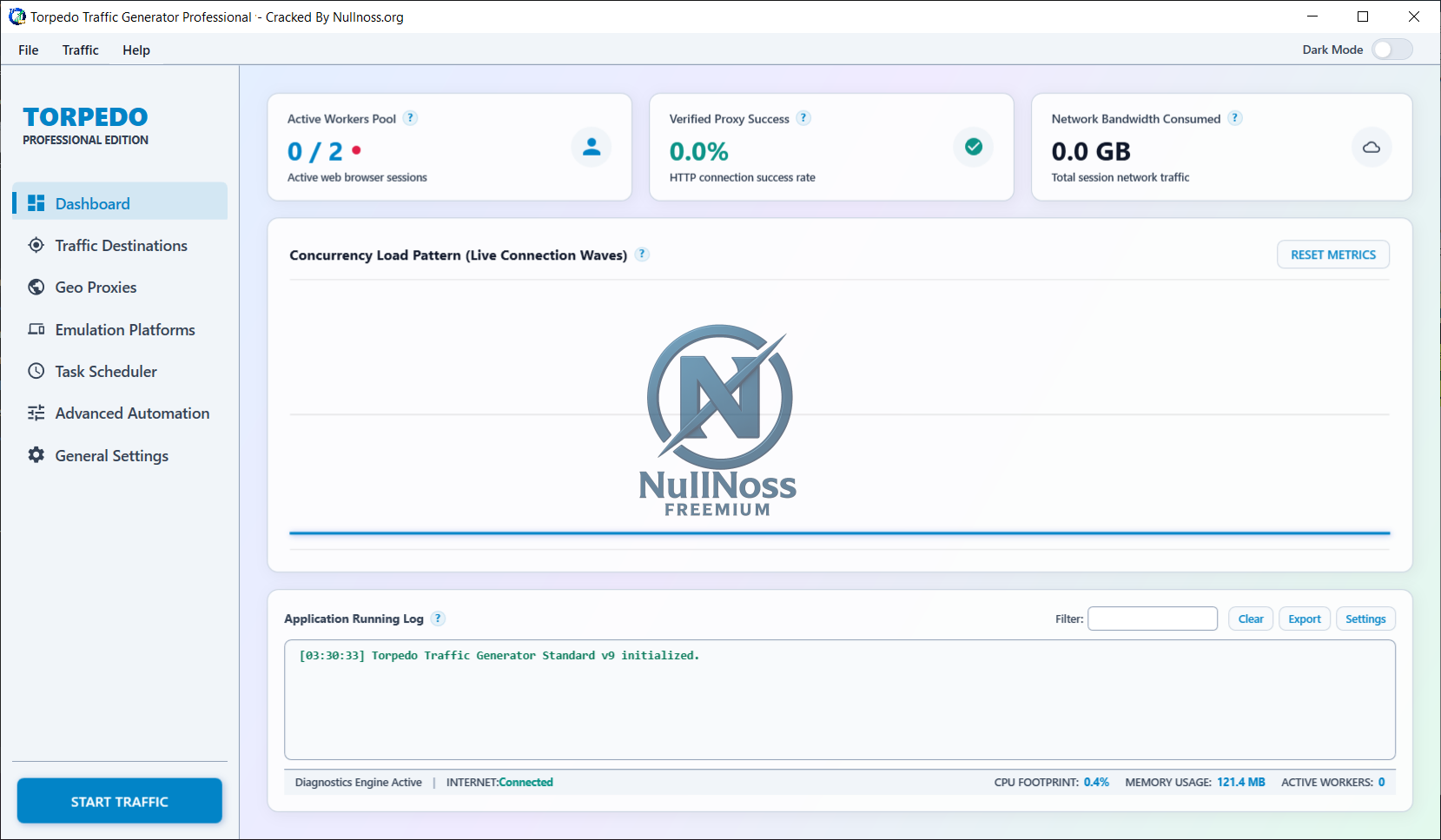This screenshot has height=840, width=1441.
Task: Click the RESET METRICS button
Action: click(1333, 255)
